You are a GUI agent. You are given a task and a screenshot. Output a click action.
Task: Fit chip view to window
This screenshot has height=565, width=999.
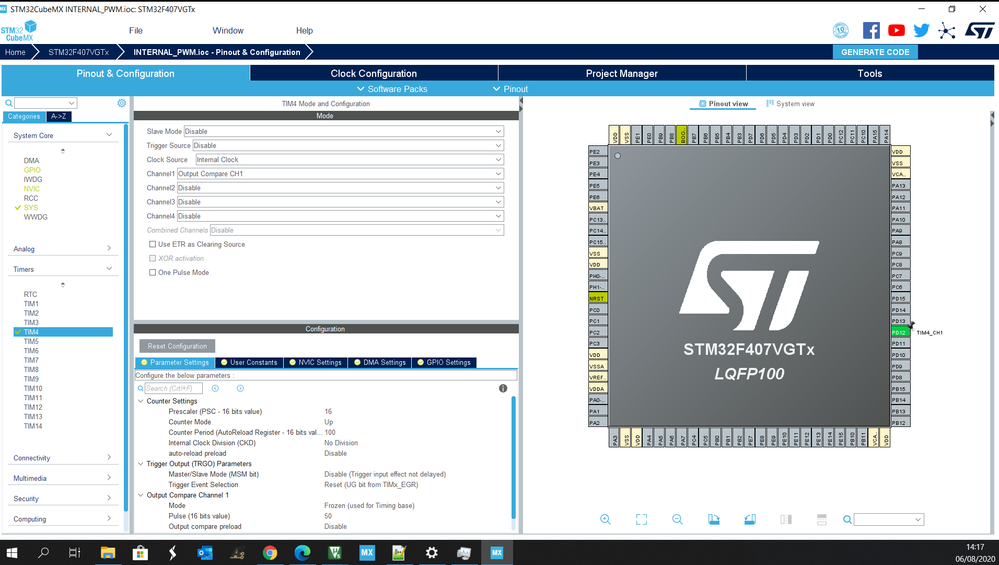[642, 520]
